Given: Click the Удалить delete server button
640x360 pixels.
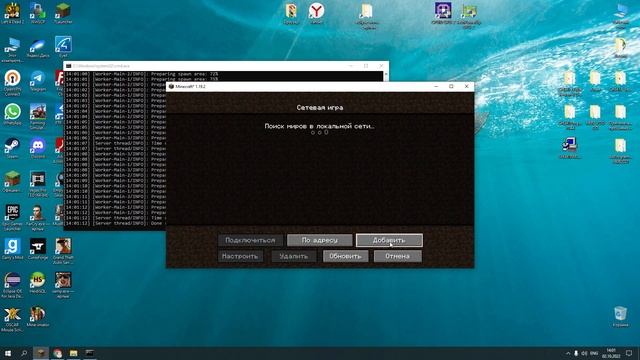Looking at the screenshot, I should pyautogui.click(x=293, y=256).
